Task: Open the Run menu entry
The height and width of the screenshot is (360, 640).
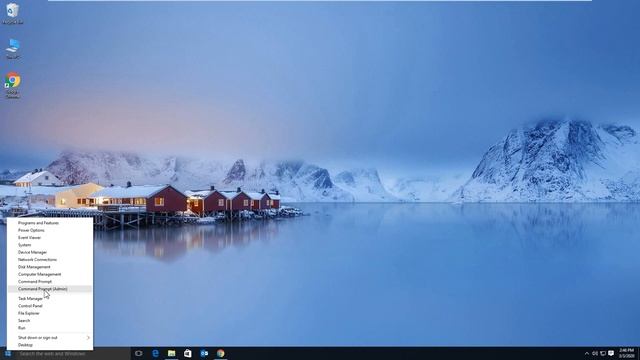Action: 50,328
